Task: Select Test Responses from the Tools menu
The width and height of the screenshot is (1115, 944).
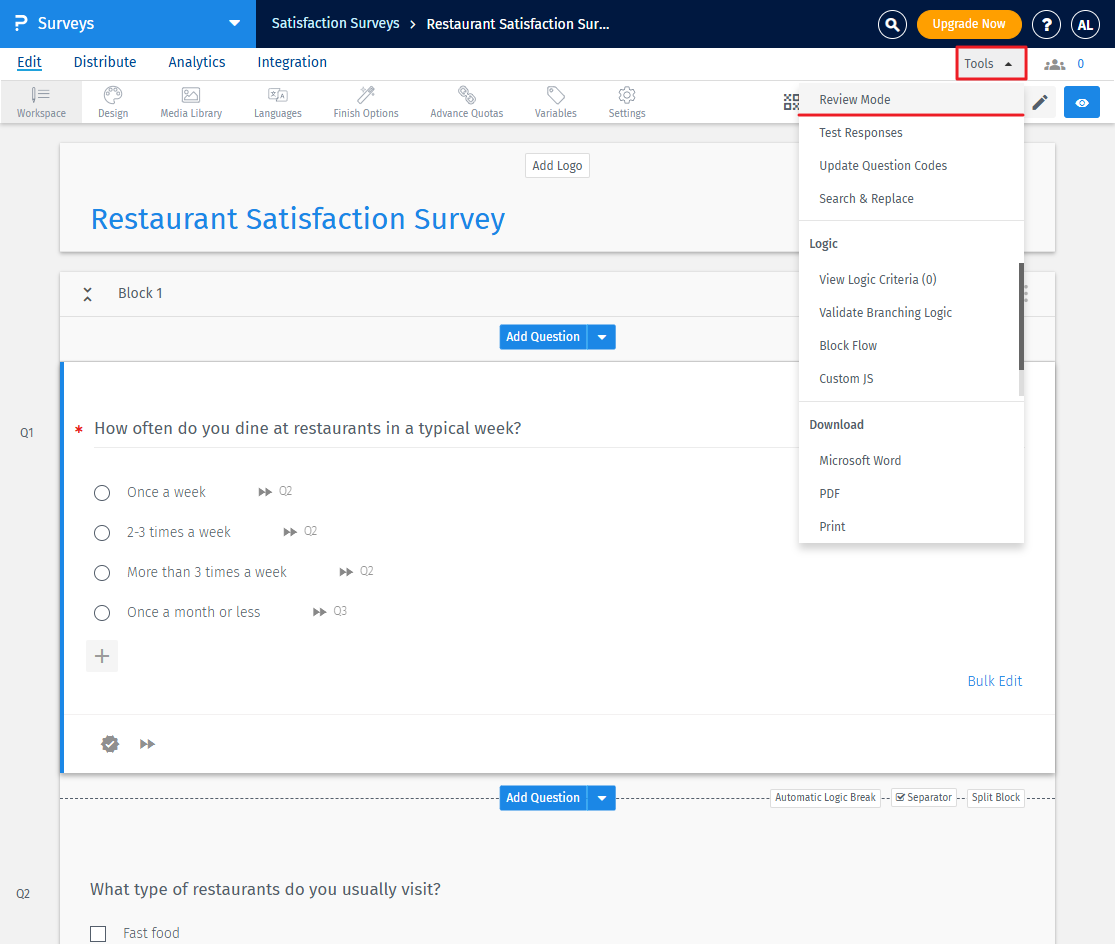Action: [860, 132]
